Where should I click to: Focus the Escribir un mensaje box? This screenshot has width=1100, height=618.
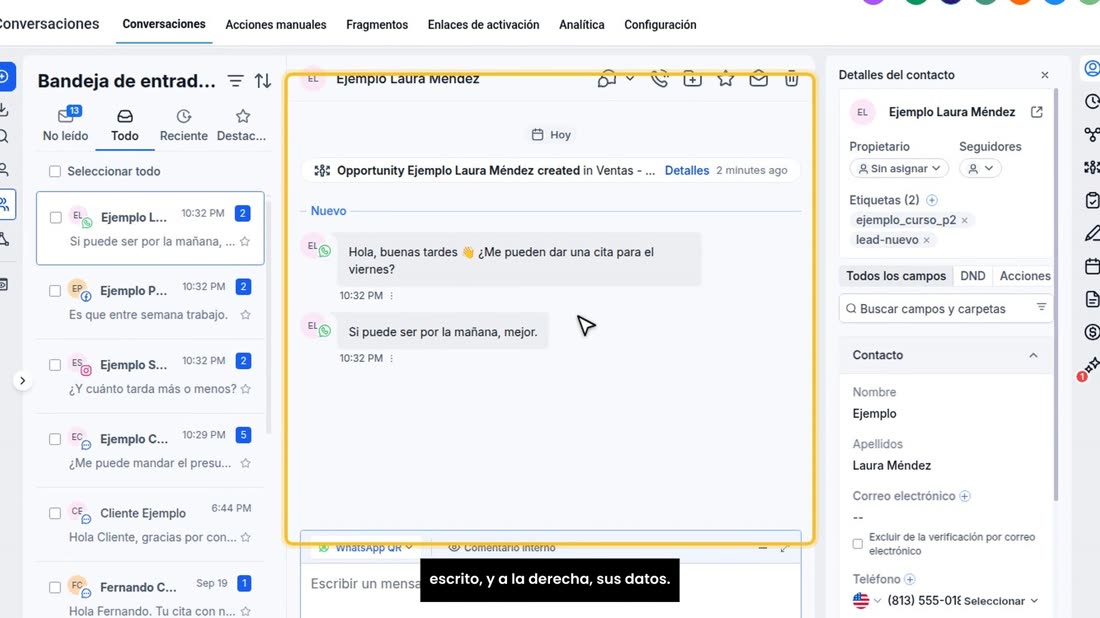point(551,593)
